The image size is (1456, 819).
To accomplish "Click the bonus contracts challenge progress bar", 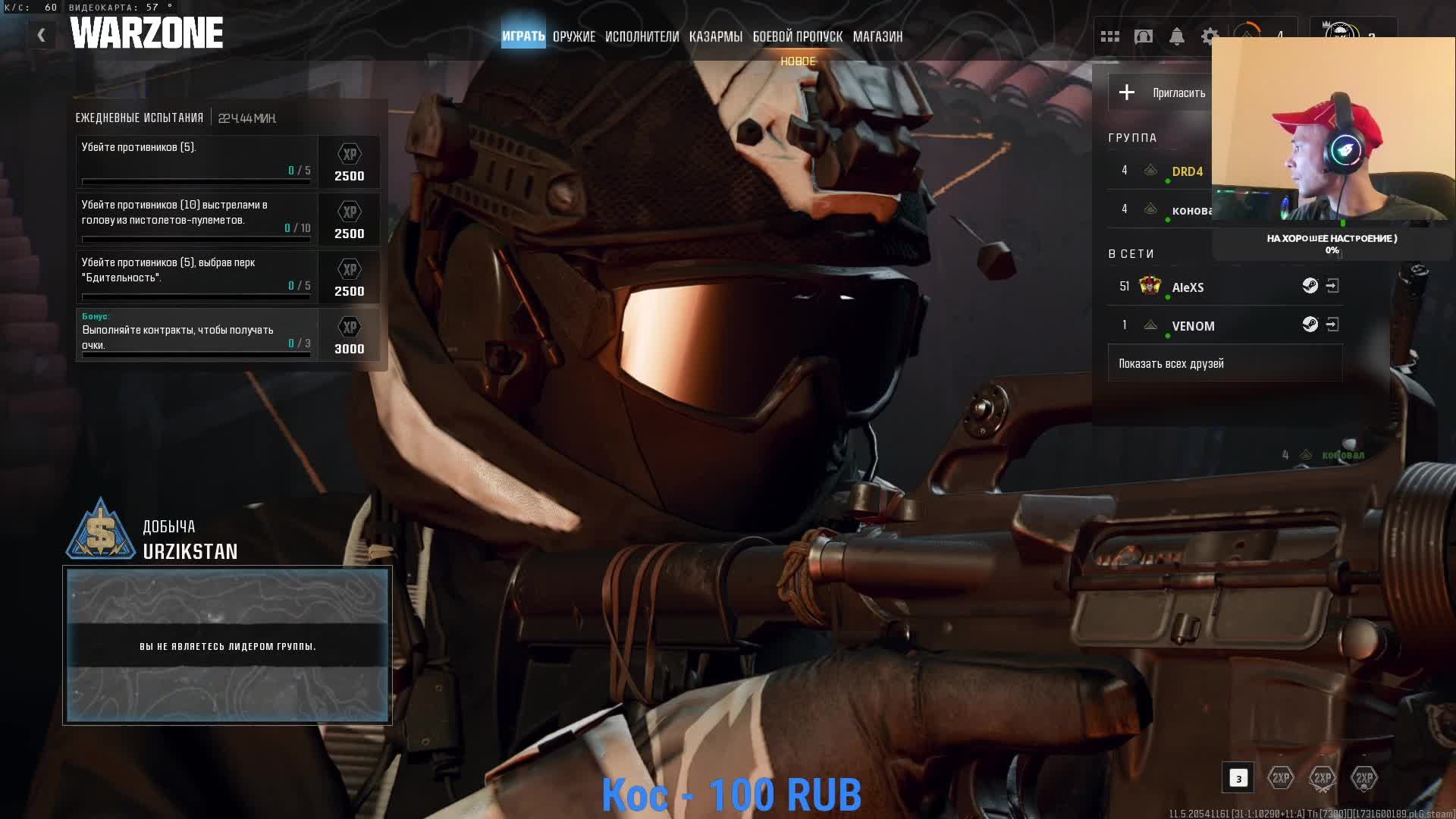I will 196,353.
